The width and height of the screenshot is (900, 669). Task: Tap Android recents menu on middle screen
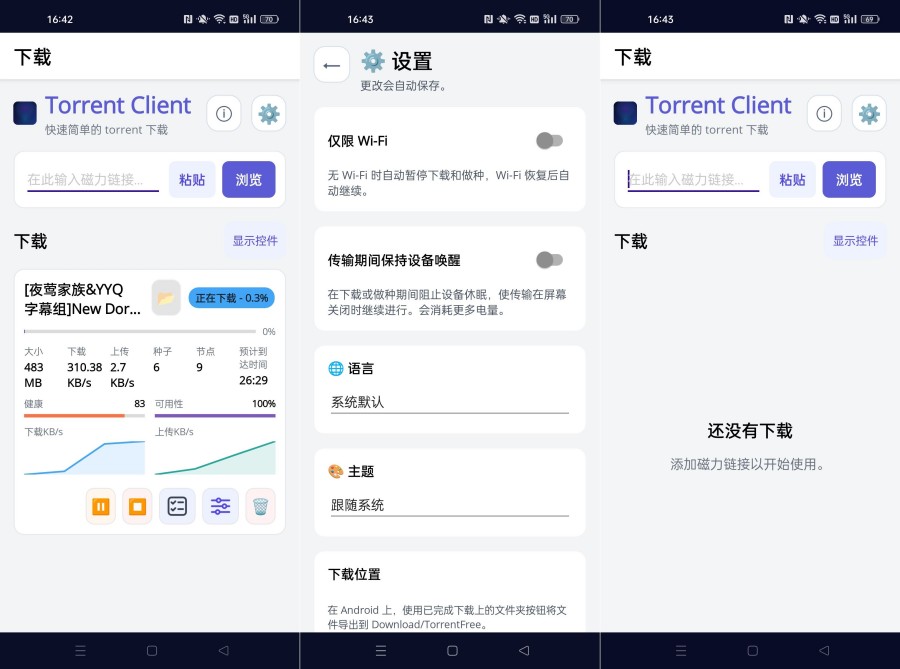[381, 651]
